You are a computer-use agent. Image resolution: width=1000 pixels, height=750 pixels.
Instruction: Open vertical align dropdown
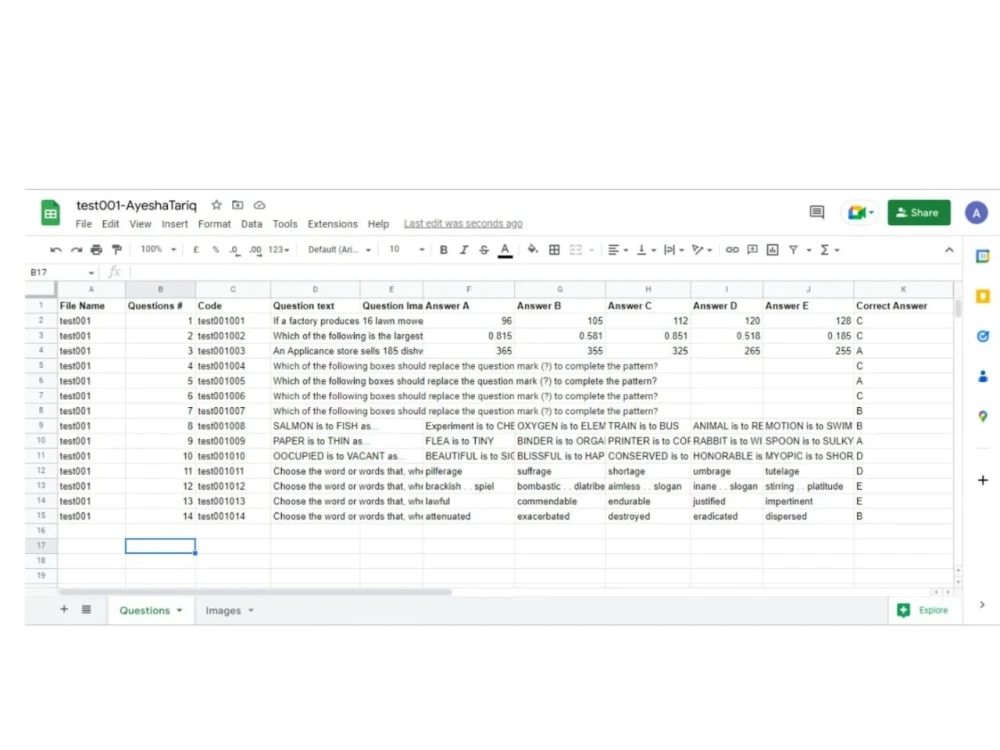[x=646, y=250]
